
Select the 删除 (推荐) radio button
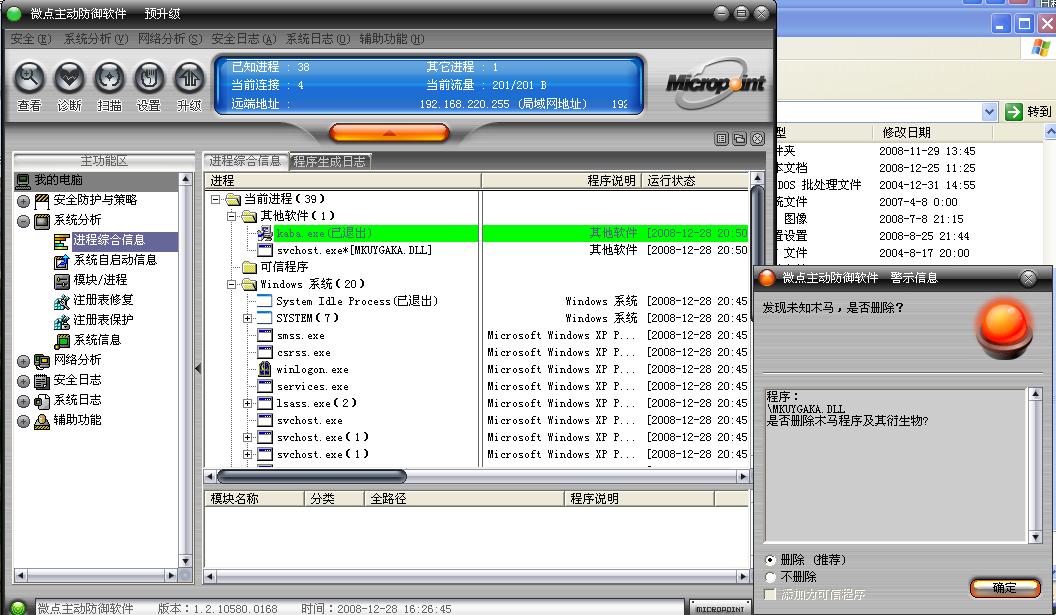pos(770,560)
